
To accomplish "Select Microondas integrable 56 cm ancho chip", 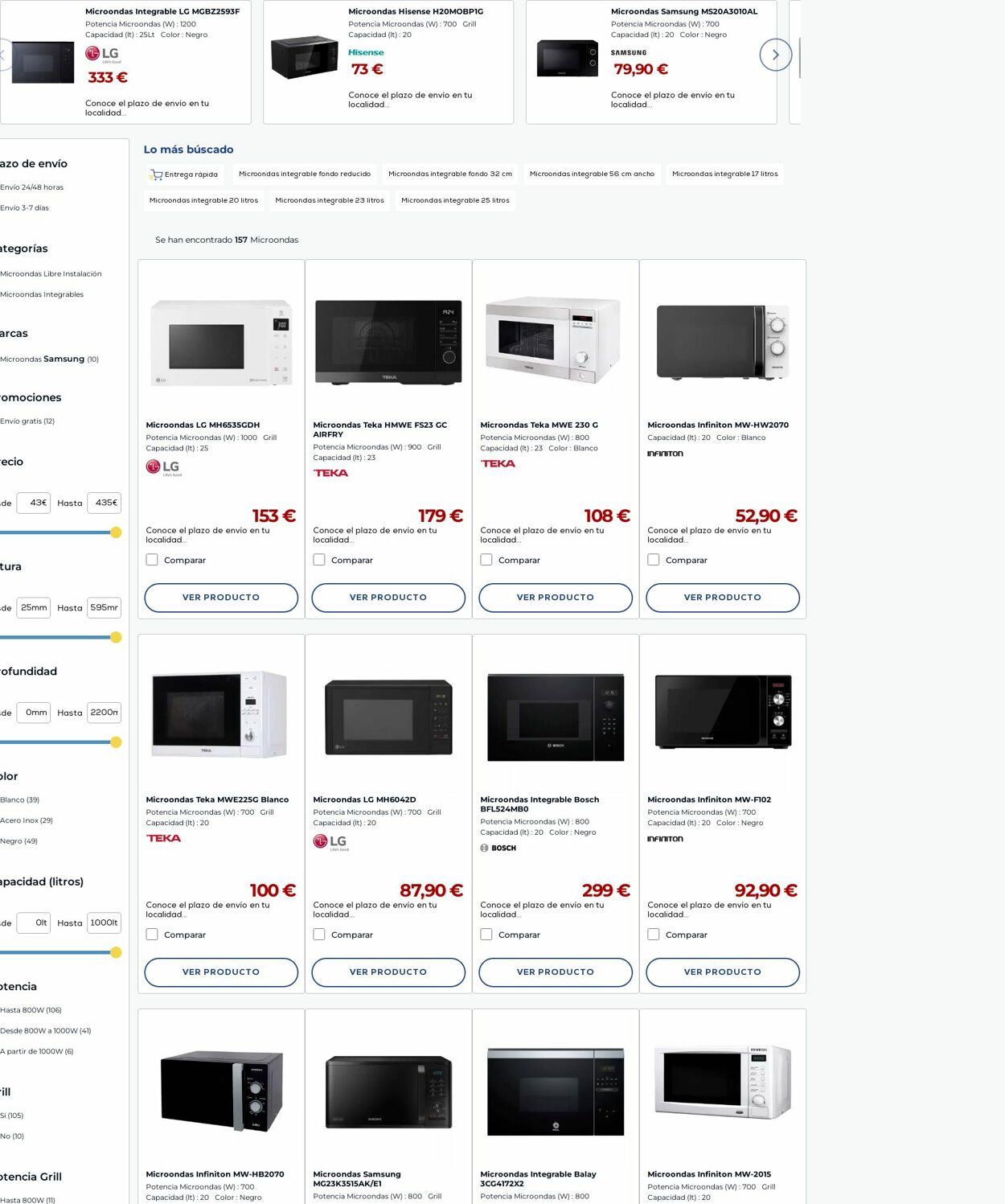I will 592,175.
